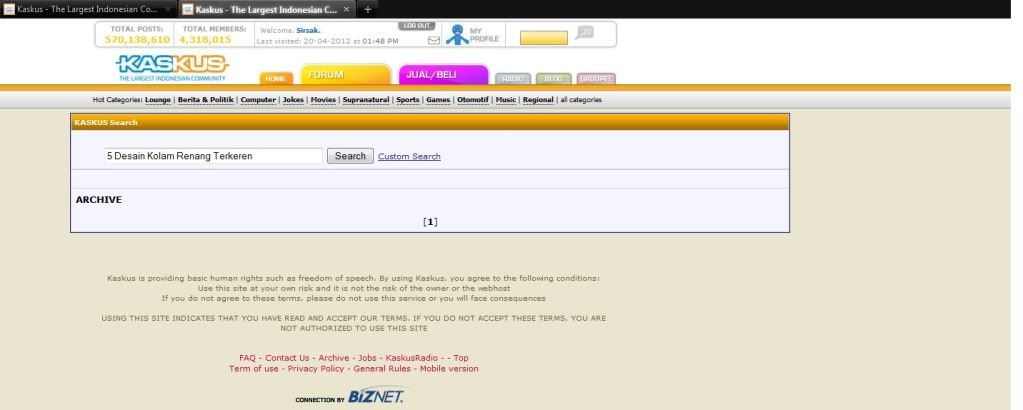The image size is (1023, 410).
Task: Open the Contact Us footer link
Action: point(287,358)
